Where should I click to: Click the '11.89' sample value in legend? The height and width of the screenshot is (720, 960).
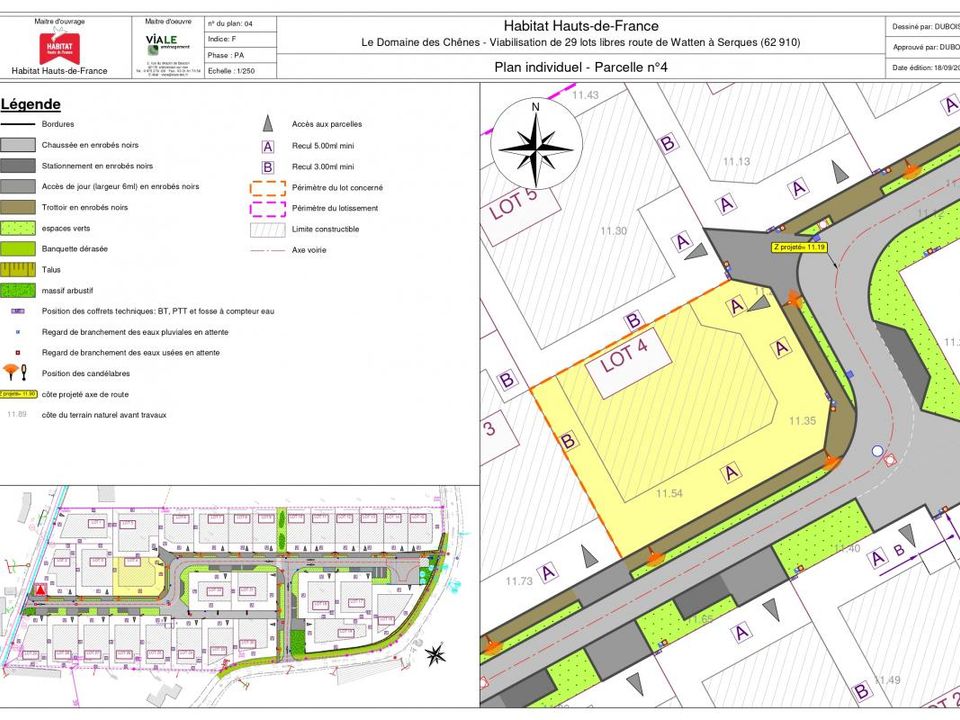click(x=17, y=414)
